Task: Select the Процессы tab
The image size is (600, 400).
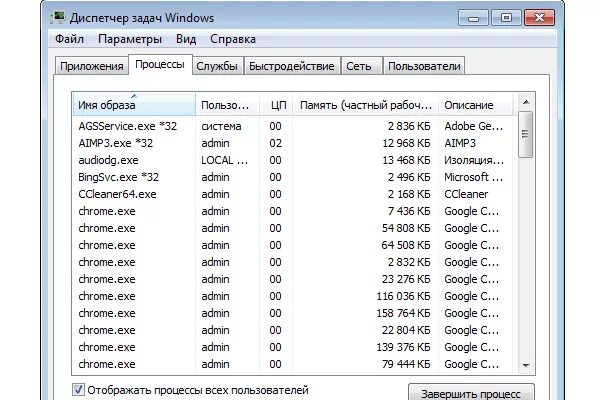Action: 160,64
